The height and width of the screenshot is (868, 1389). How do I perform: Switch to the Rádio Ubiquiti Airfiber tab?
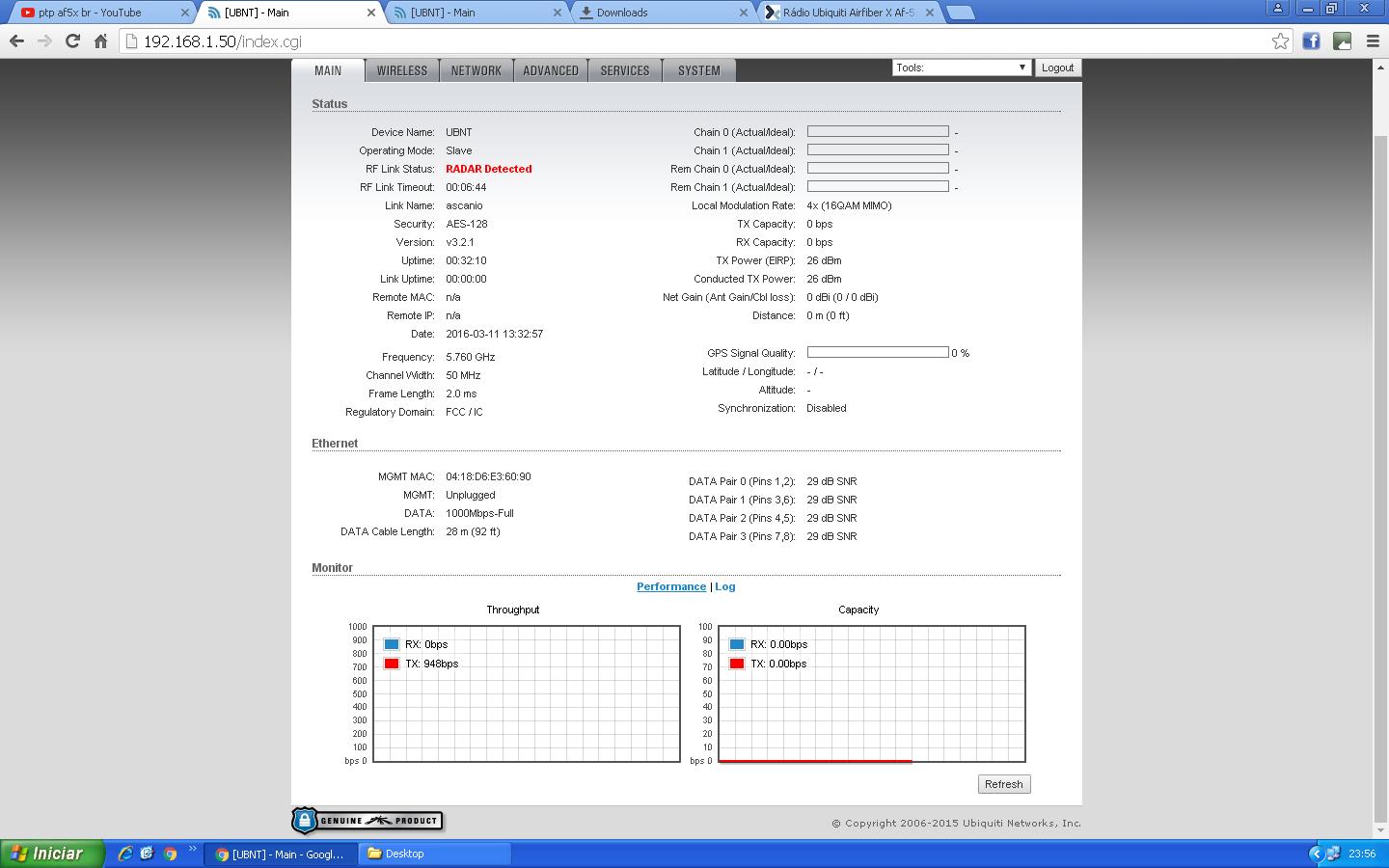849,13
